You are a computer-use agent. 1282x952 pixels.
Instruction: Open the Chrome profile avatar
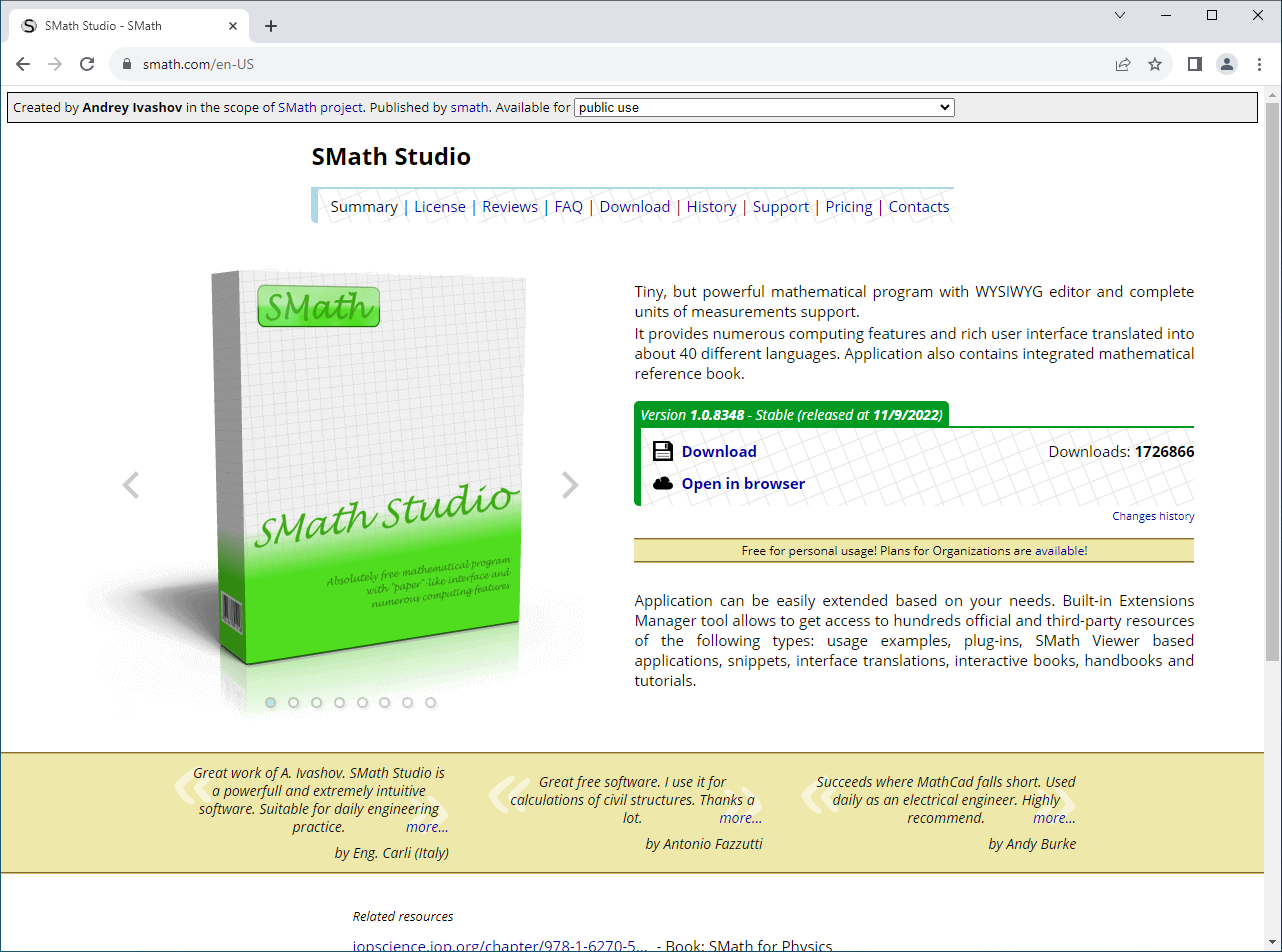point(1227,64)
